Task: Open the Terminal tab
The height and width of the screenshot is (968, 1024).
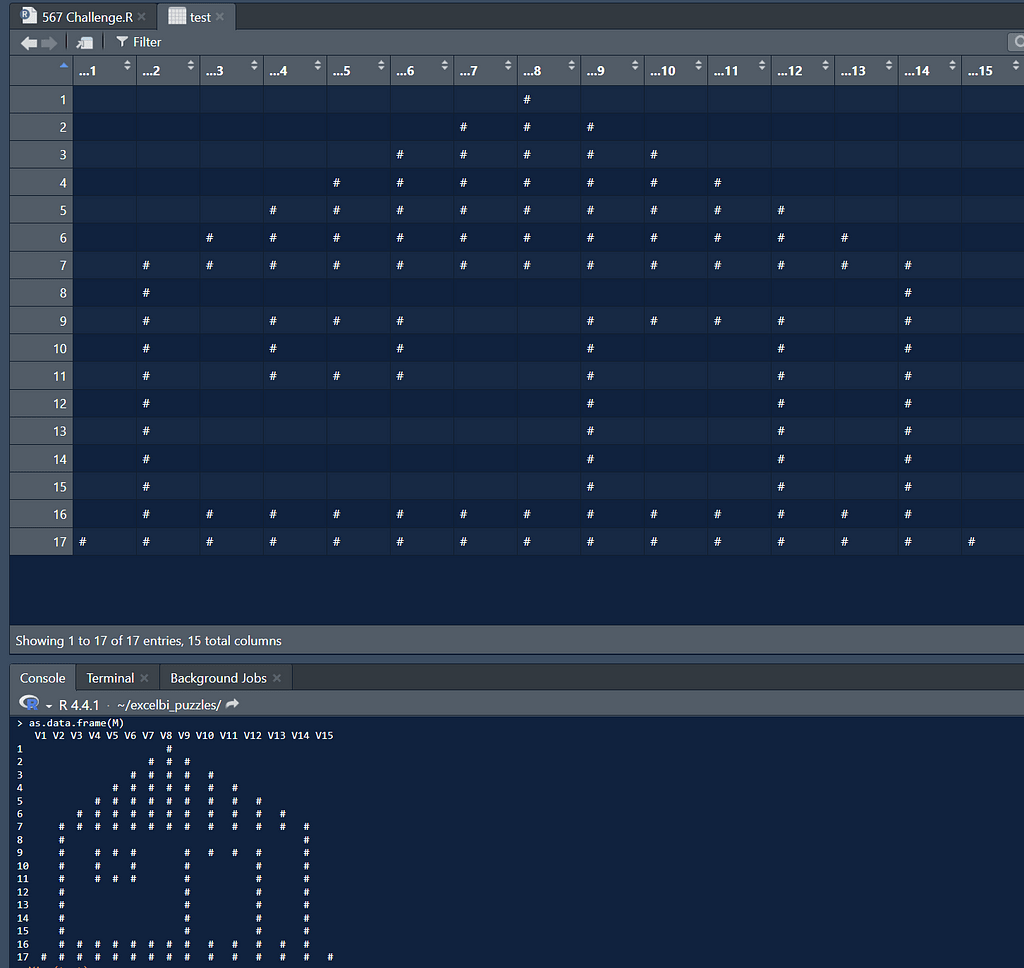Action: pos(109,678)
